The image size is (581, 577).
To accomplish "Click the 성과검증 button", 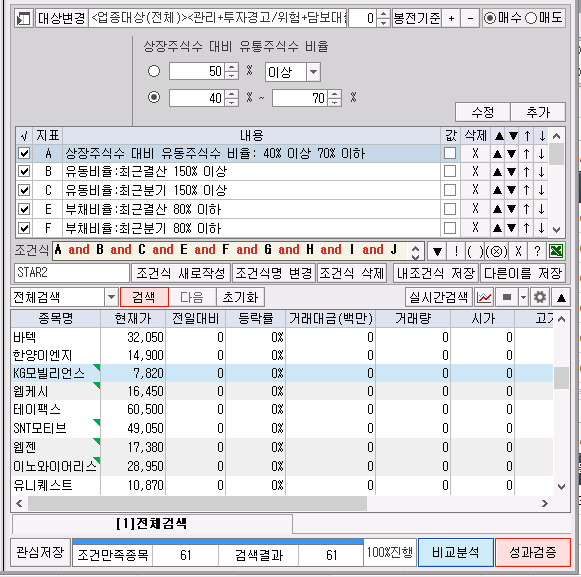I will [533, 553].
